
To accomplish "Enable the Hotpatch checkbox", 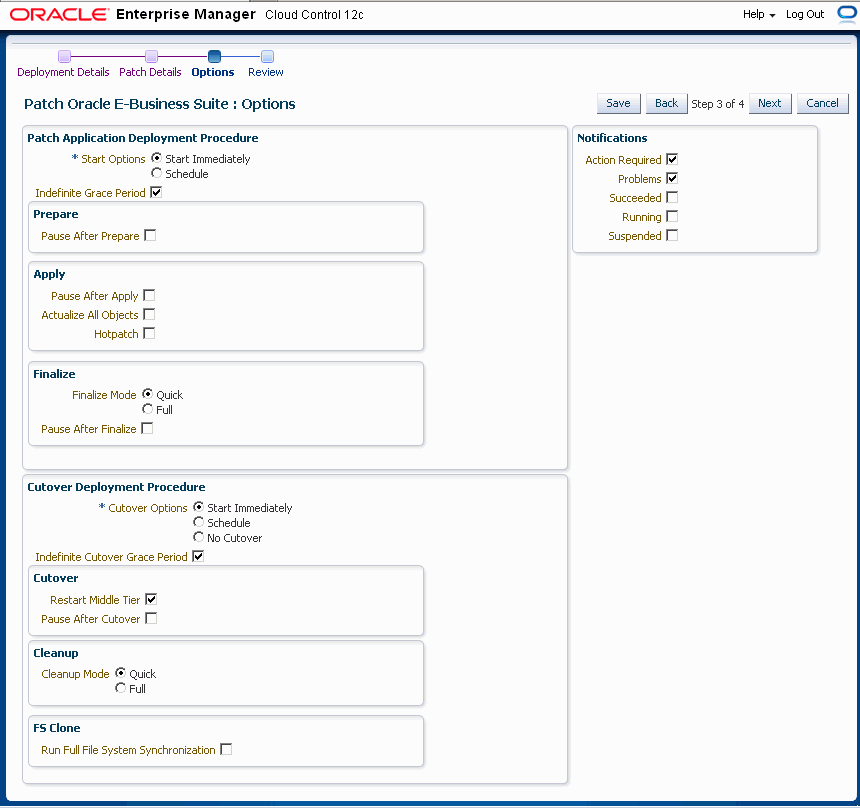I will point(149,334).
